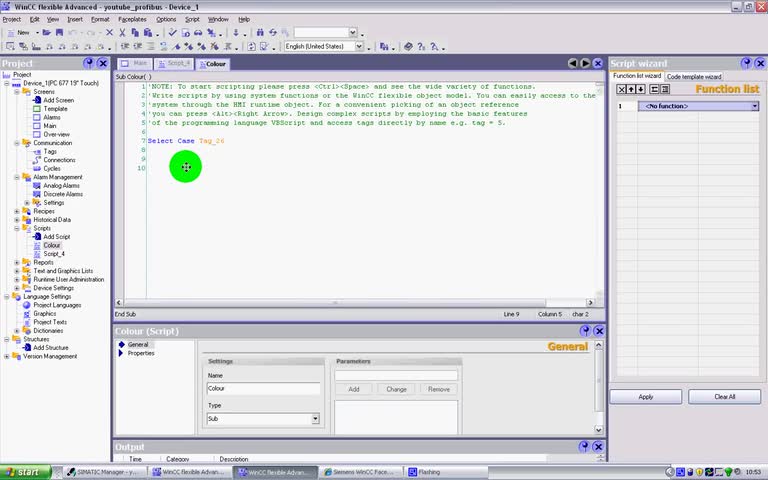
Task: Move function up in Function list
Action: click(631, 89)
